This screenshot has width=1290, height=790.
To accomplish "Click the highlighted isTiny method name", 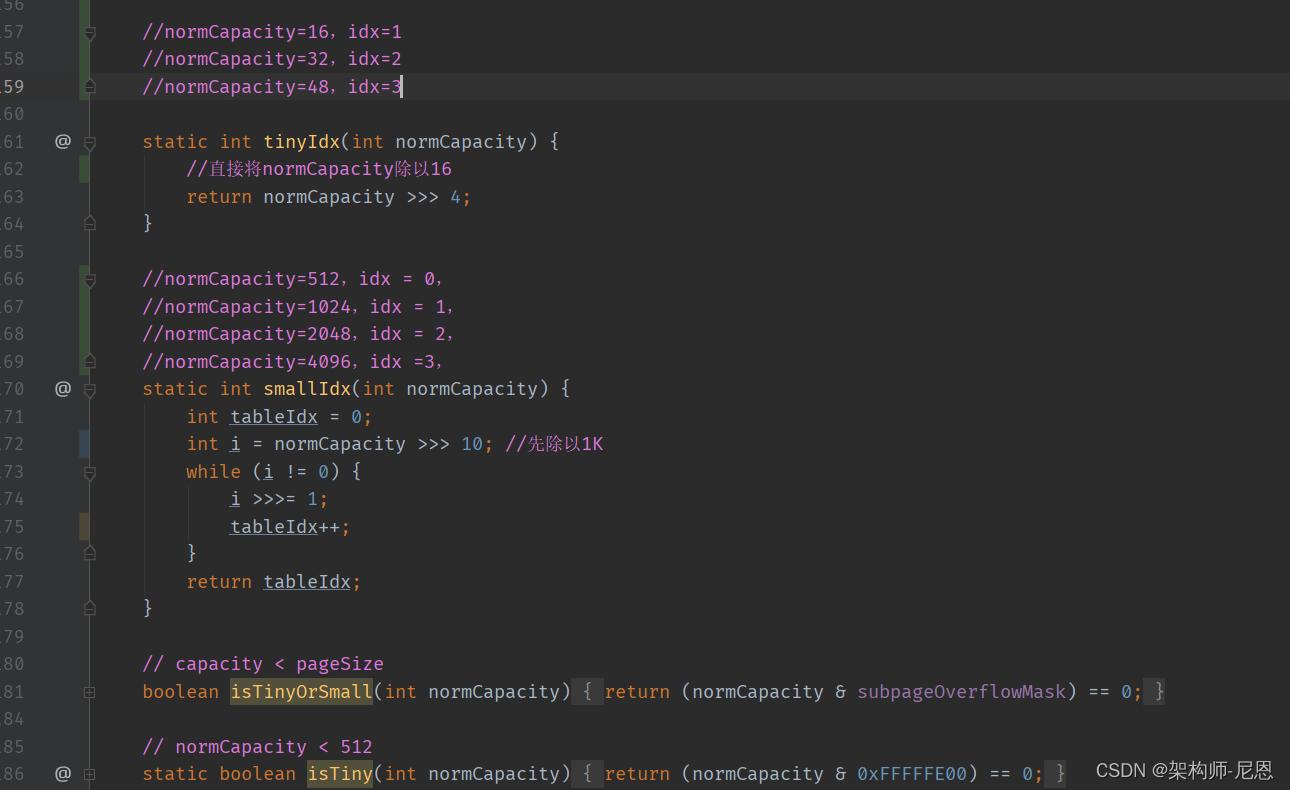I will pyautogui.click(x=339, y=774).
